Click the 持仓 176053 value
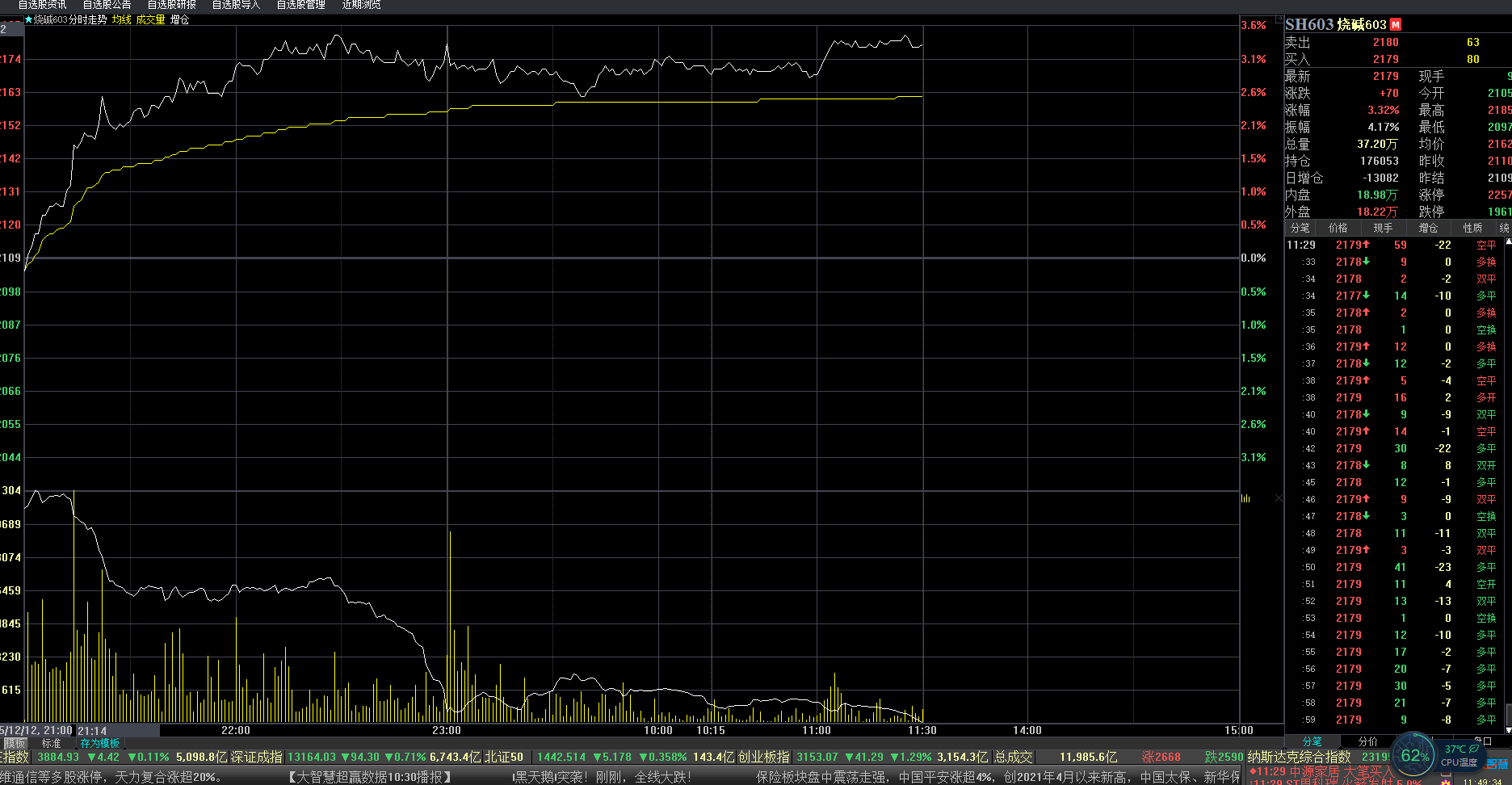The width and height of the screenshot is (1512, 785). pos(1380,161)
